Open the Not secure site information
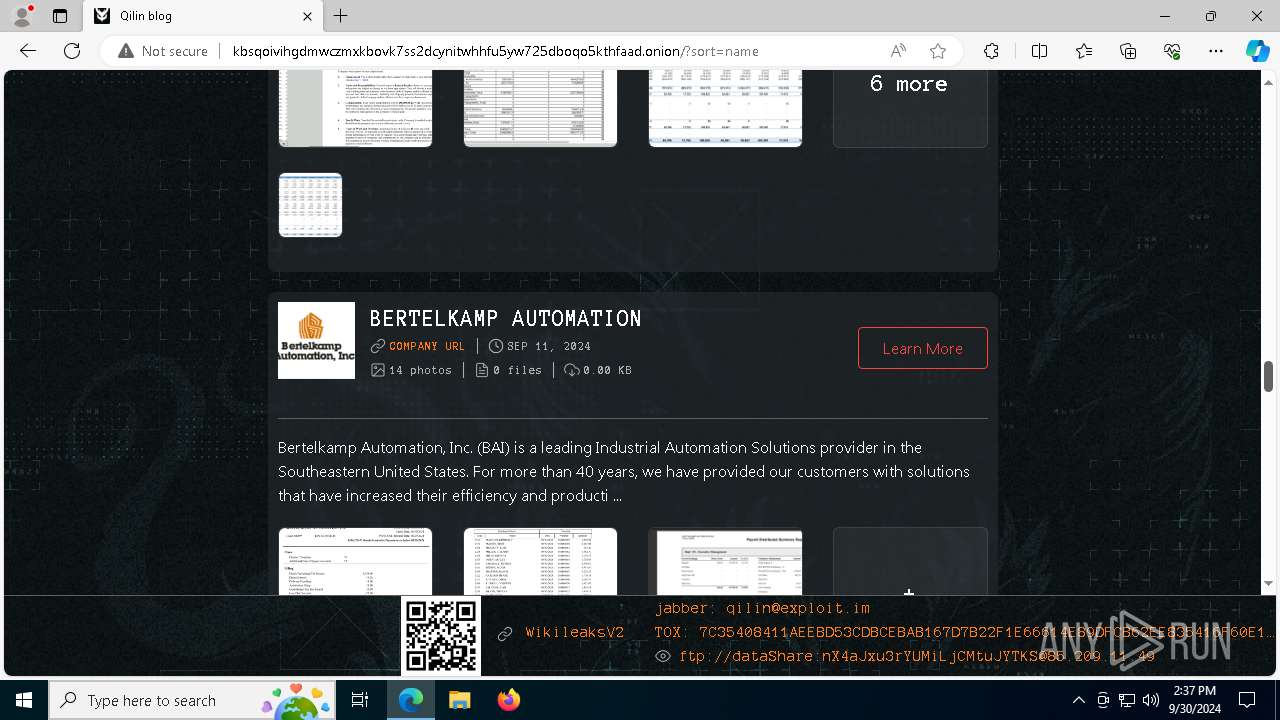This screenshot has width=1280, height=720. click(x=163, y=51)
